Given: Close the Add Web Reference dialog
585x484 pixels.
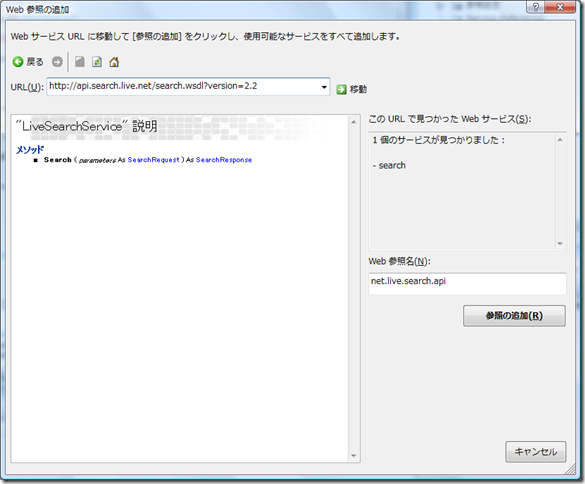Looking at the screenshot, I should [x=560, y=7].
